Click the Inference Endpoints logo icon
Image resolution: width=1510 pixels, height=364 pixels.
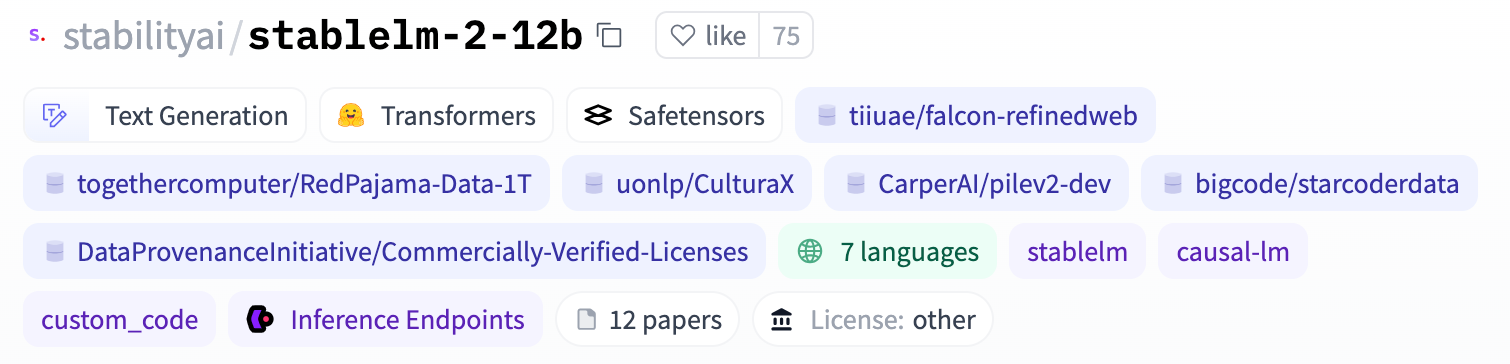tap(261, 320)
